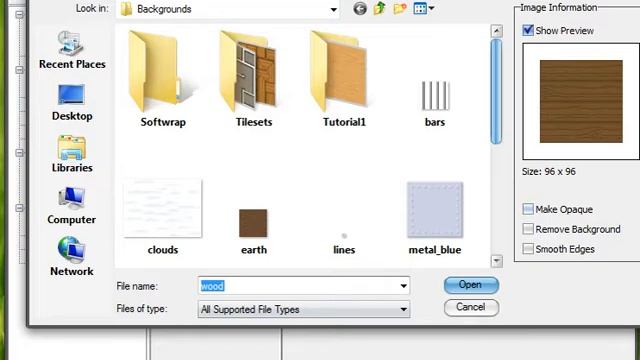Select the clouds image file

(162, 217)
